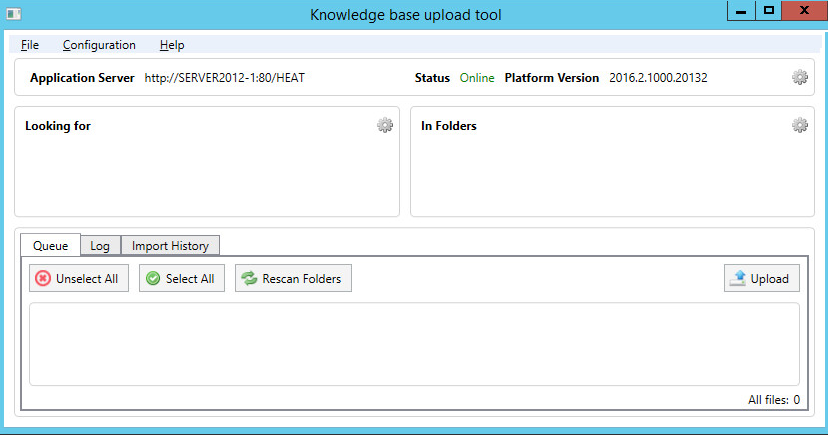Maximize the Knowledge base upload tool window
This screenshot has width=828, height=435.
coord(768,10)
